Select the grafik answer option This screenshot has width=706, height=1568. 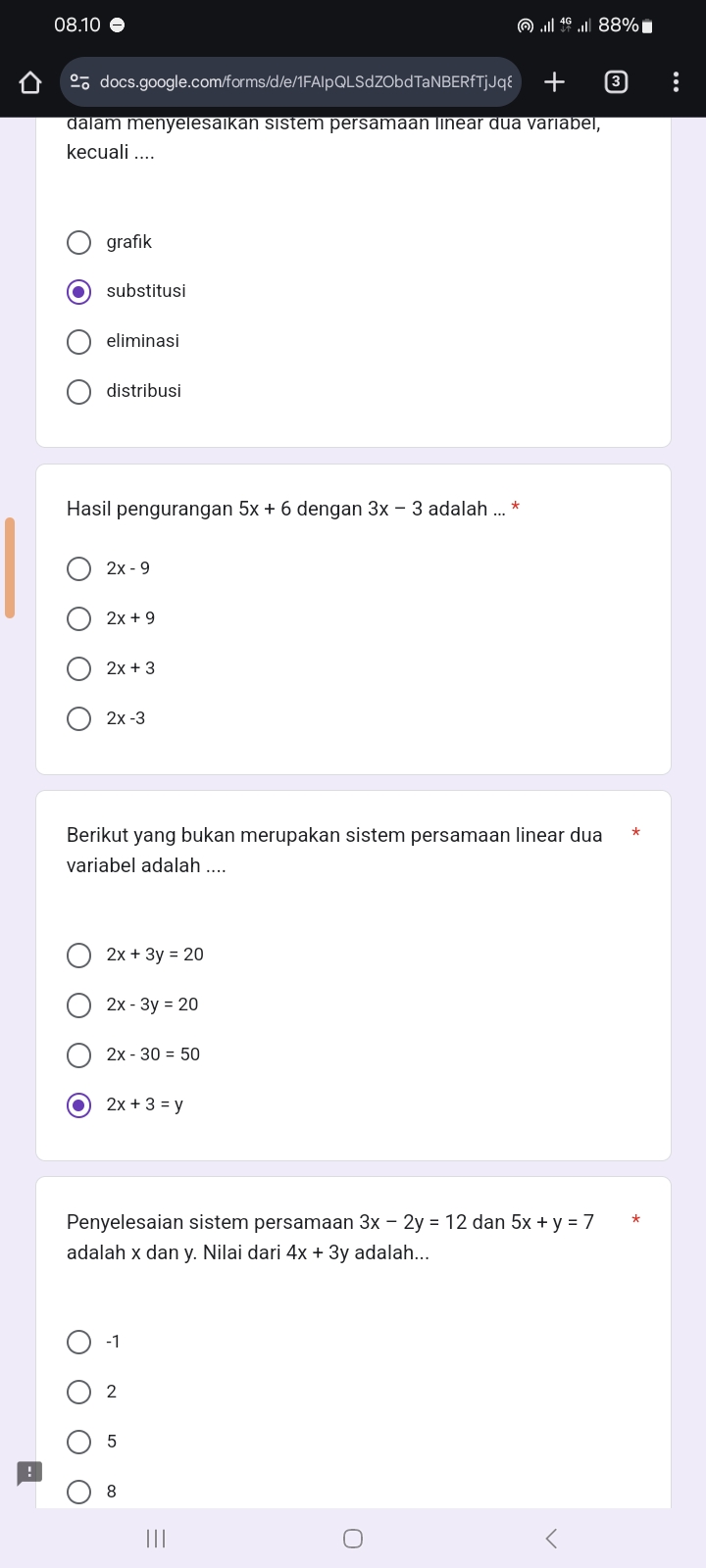pos(78,242)
